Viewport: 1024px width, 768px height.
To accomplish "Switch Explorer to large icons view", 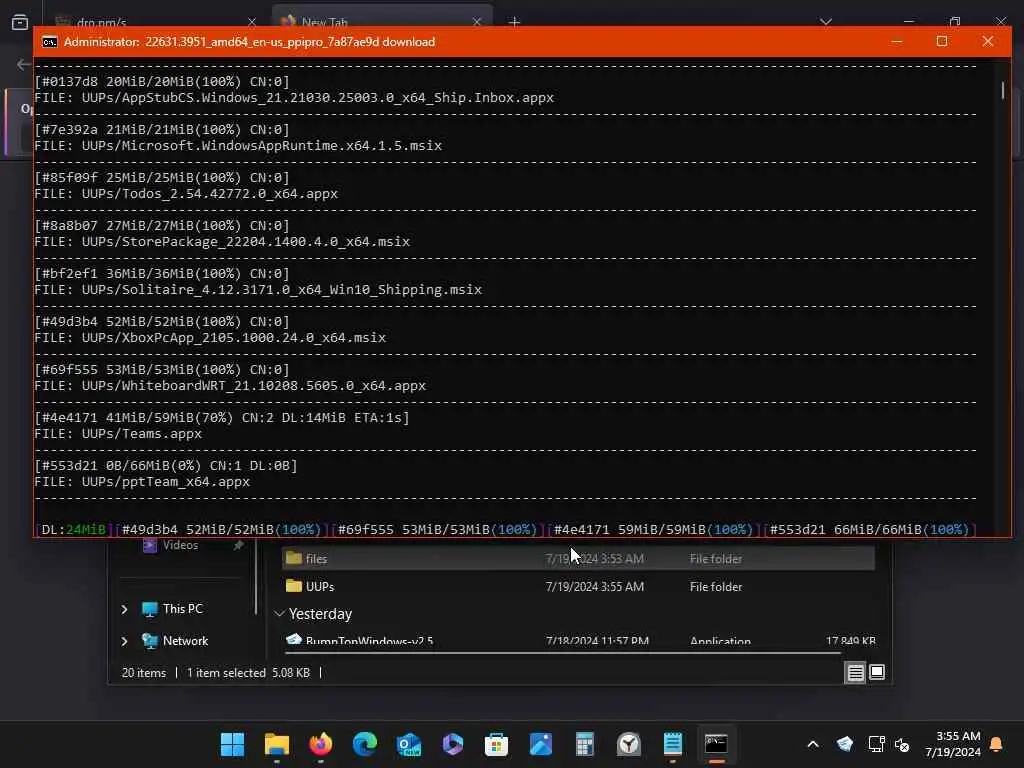I will click(x=877, y=672).
